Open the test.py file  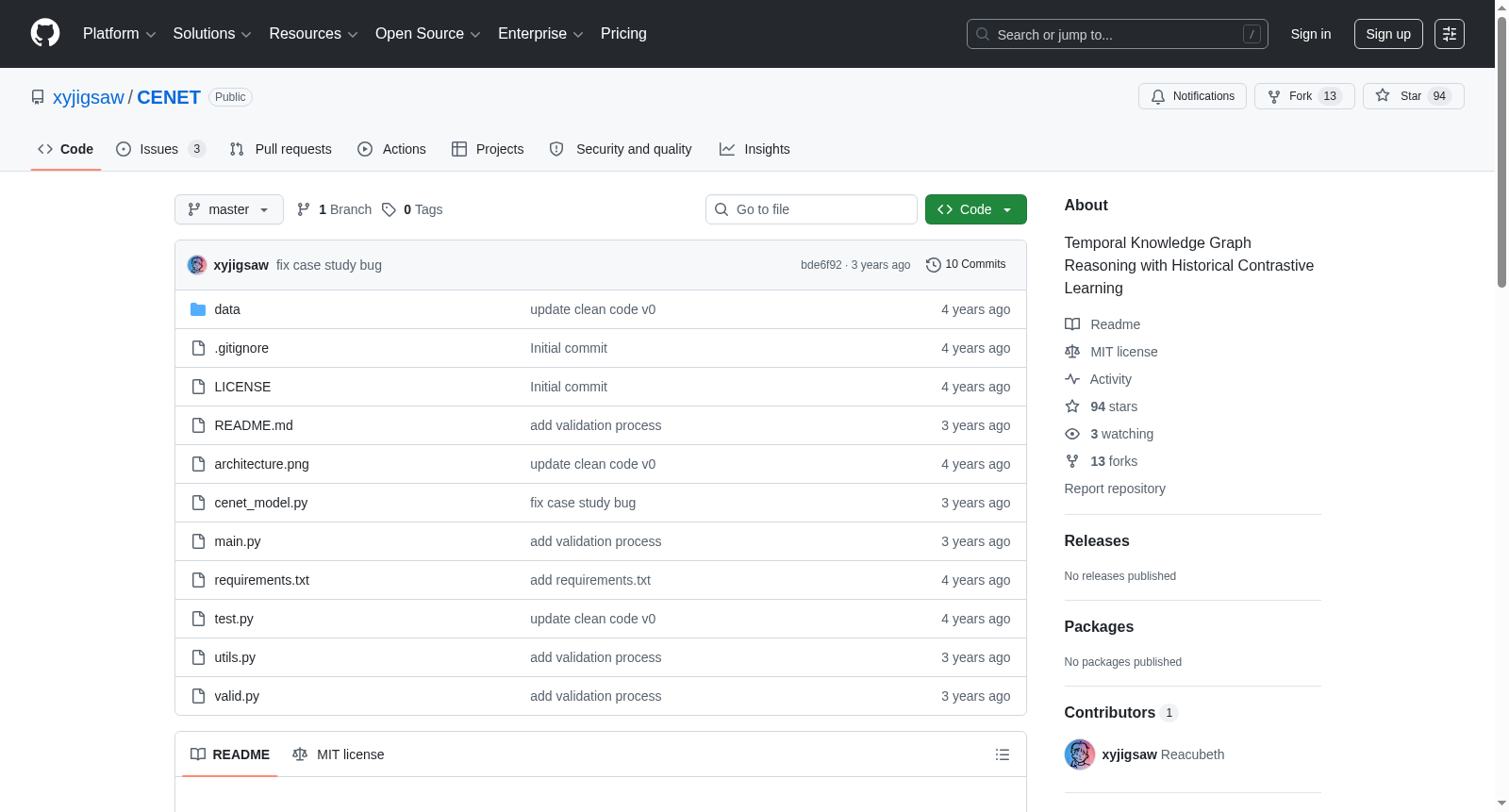pyautogui.click(x=234, y=619)
